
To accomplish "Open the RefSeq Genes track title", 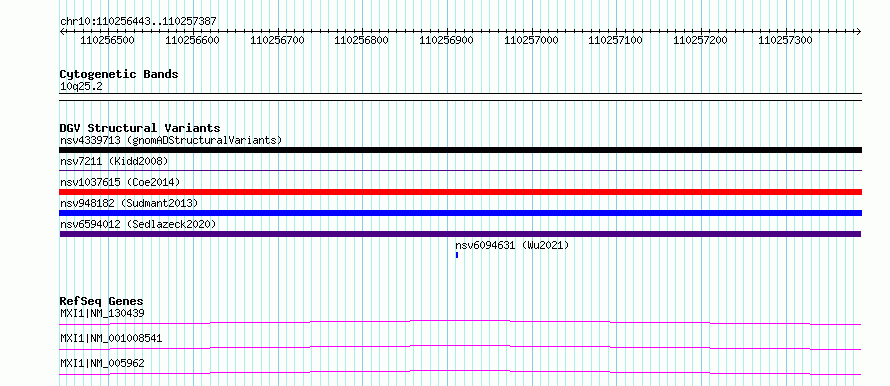I will [102, 301].
